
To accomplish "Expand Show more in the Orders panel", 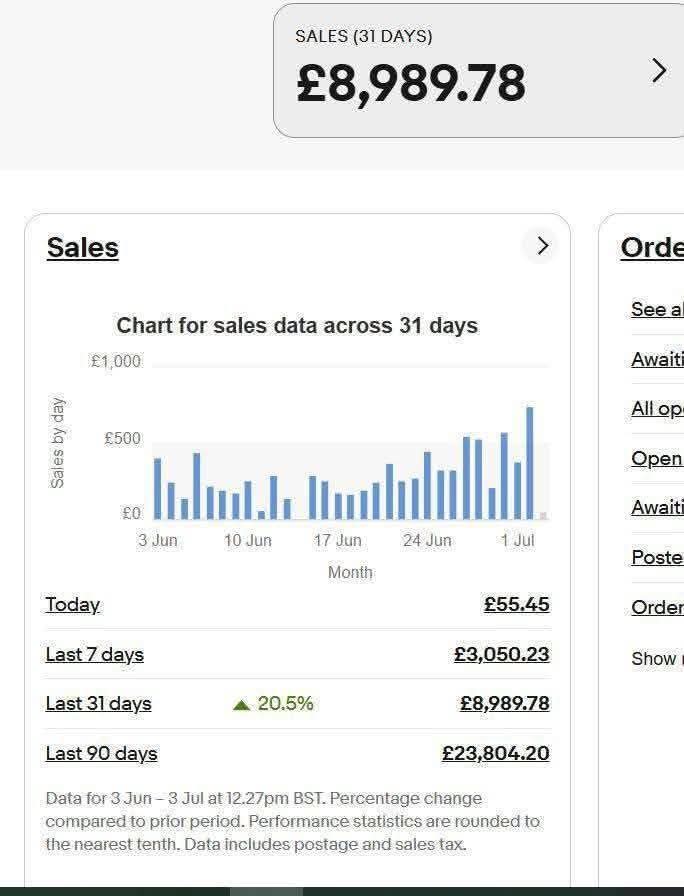I will point(657,658).
